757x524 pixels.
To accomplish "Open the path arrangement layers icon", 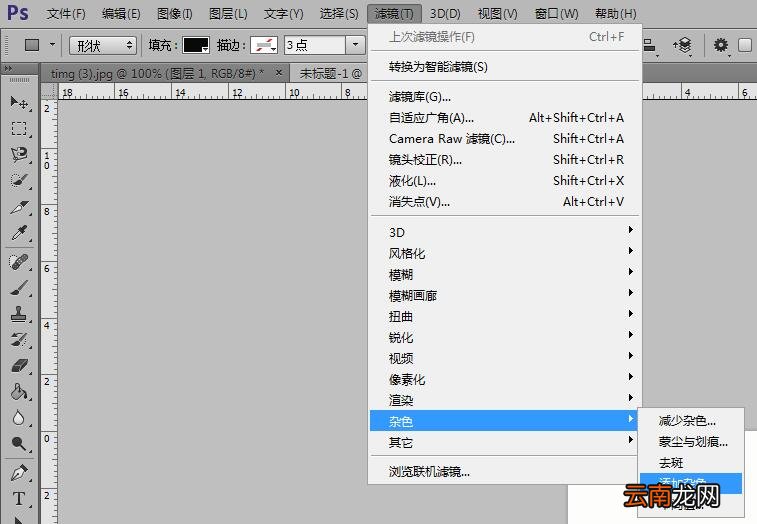I will (x=682, y=46).
